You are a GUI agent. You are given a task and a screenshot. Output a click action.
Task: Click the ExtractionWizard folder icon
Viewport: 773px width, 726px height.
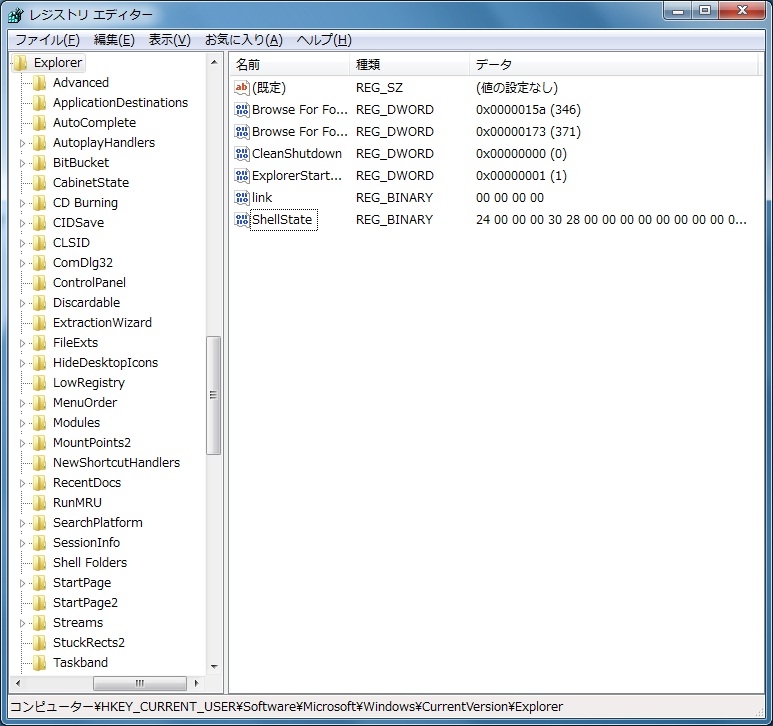pyautogui.click(x=39, y=322)
